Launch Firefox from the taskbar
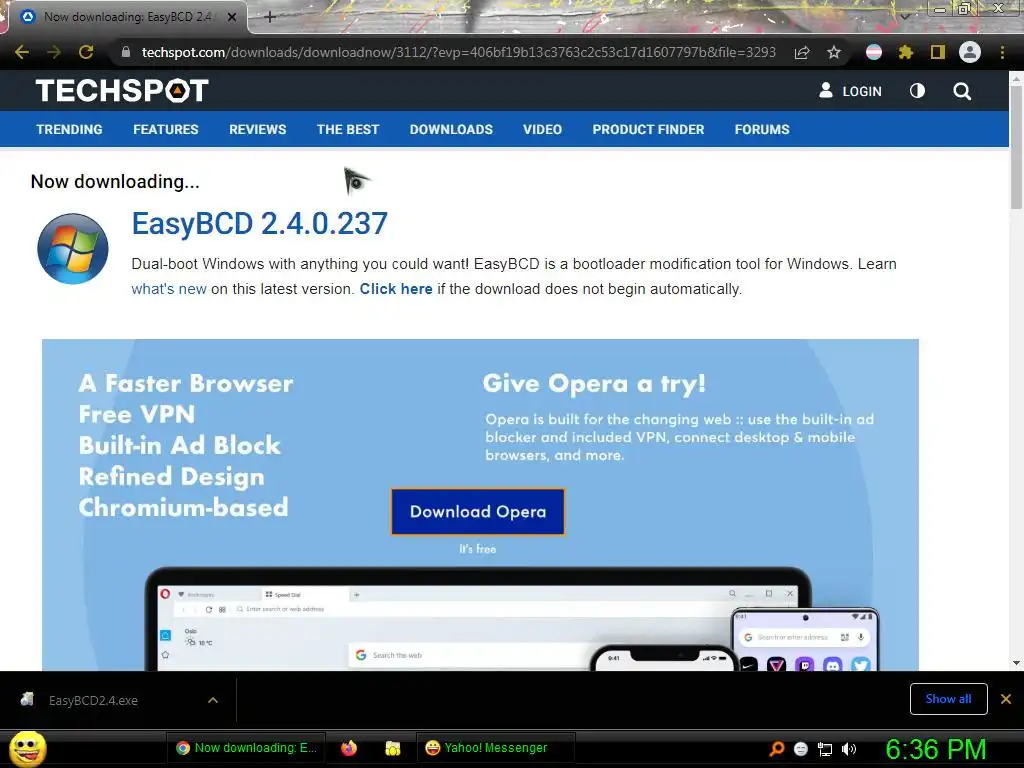The image size is (1024, 768). [349, 748]
